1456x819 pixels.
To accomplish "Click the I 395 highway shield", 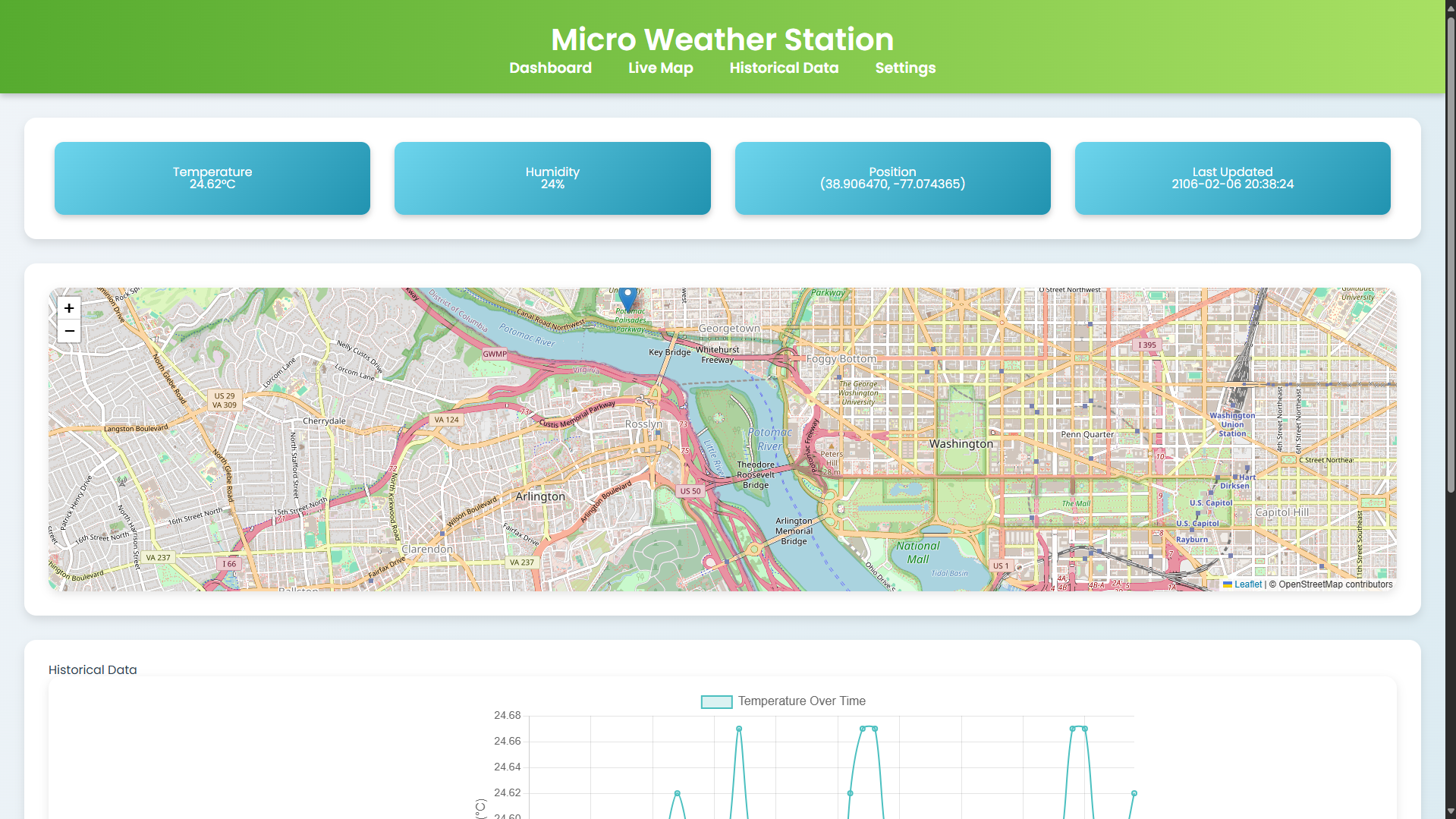I will coord(1146,345).
